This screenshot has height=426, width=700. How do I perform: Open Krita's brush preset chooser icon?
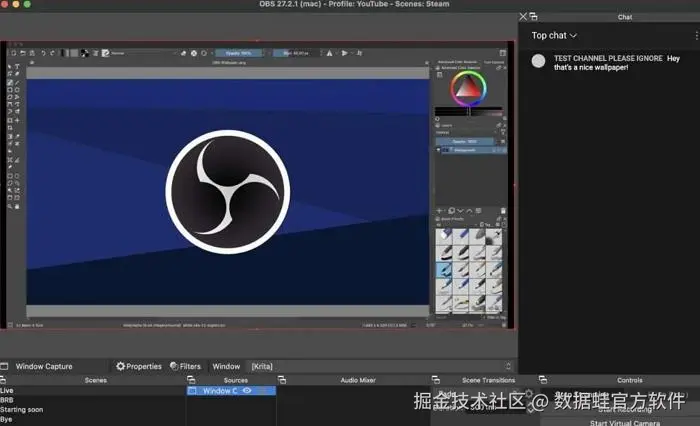pos(105,53)
